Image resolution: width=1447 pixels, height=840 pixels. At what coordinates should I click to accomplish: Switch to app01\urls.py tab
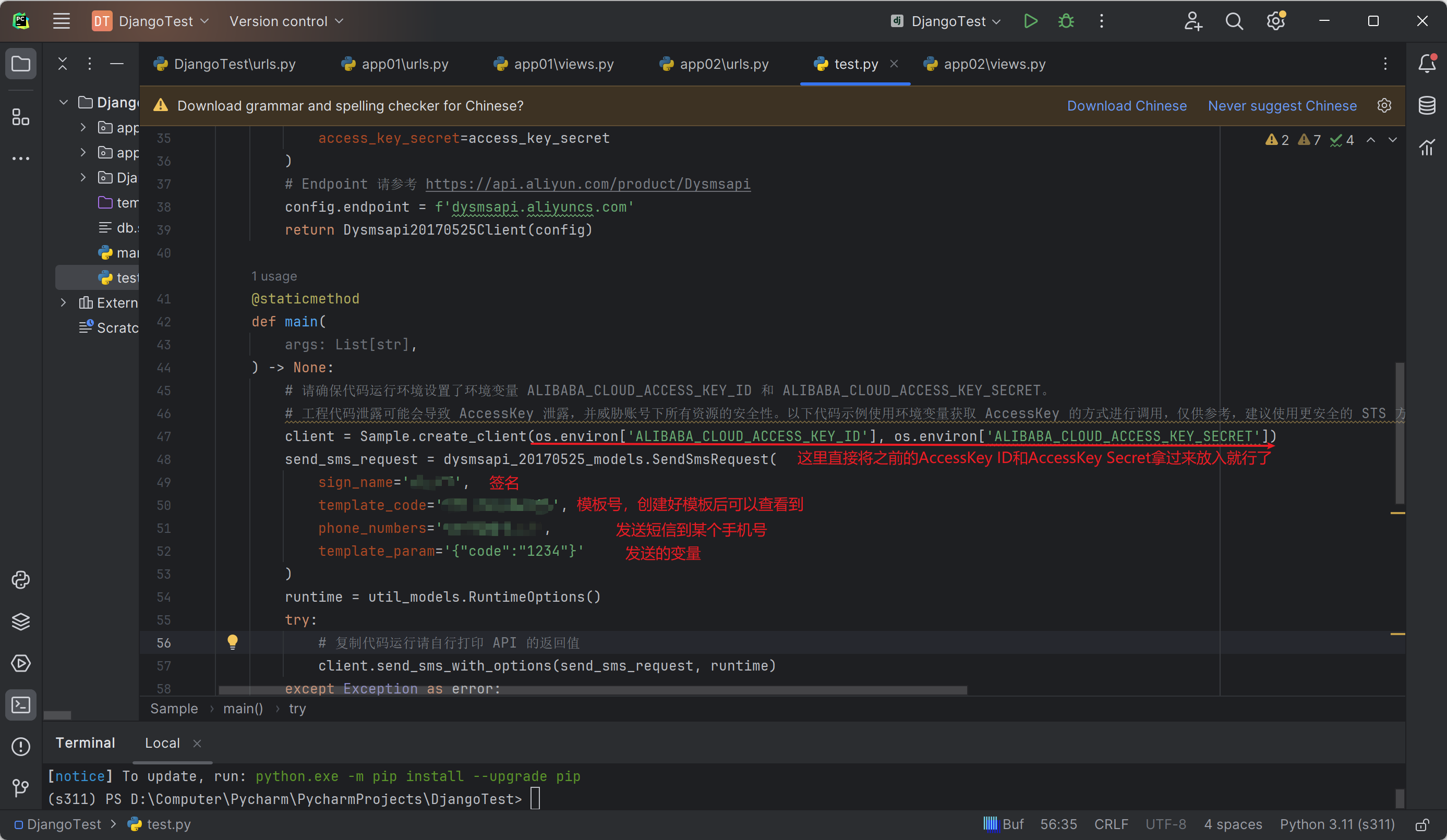tap(395, 64)
